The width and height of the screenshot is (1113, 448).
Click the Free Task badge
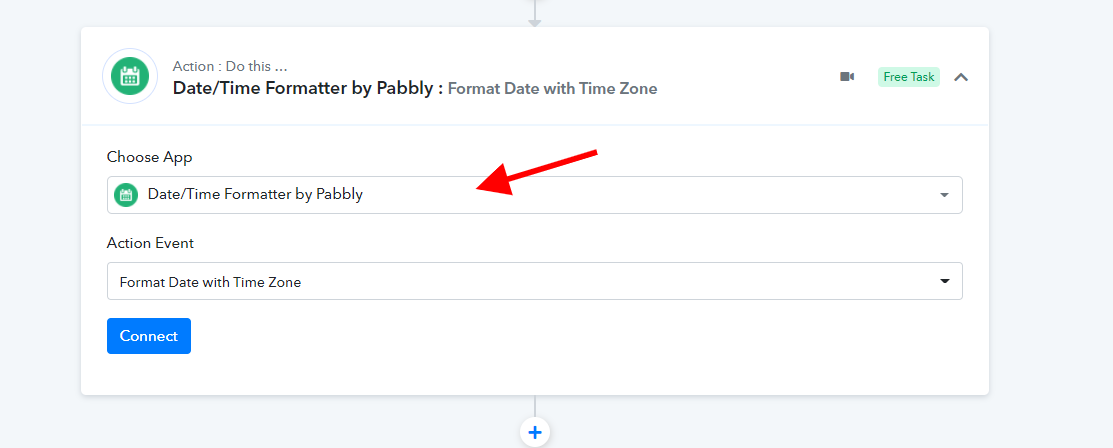click(909, 77)
